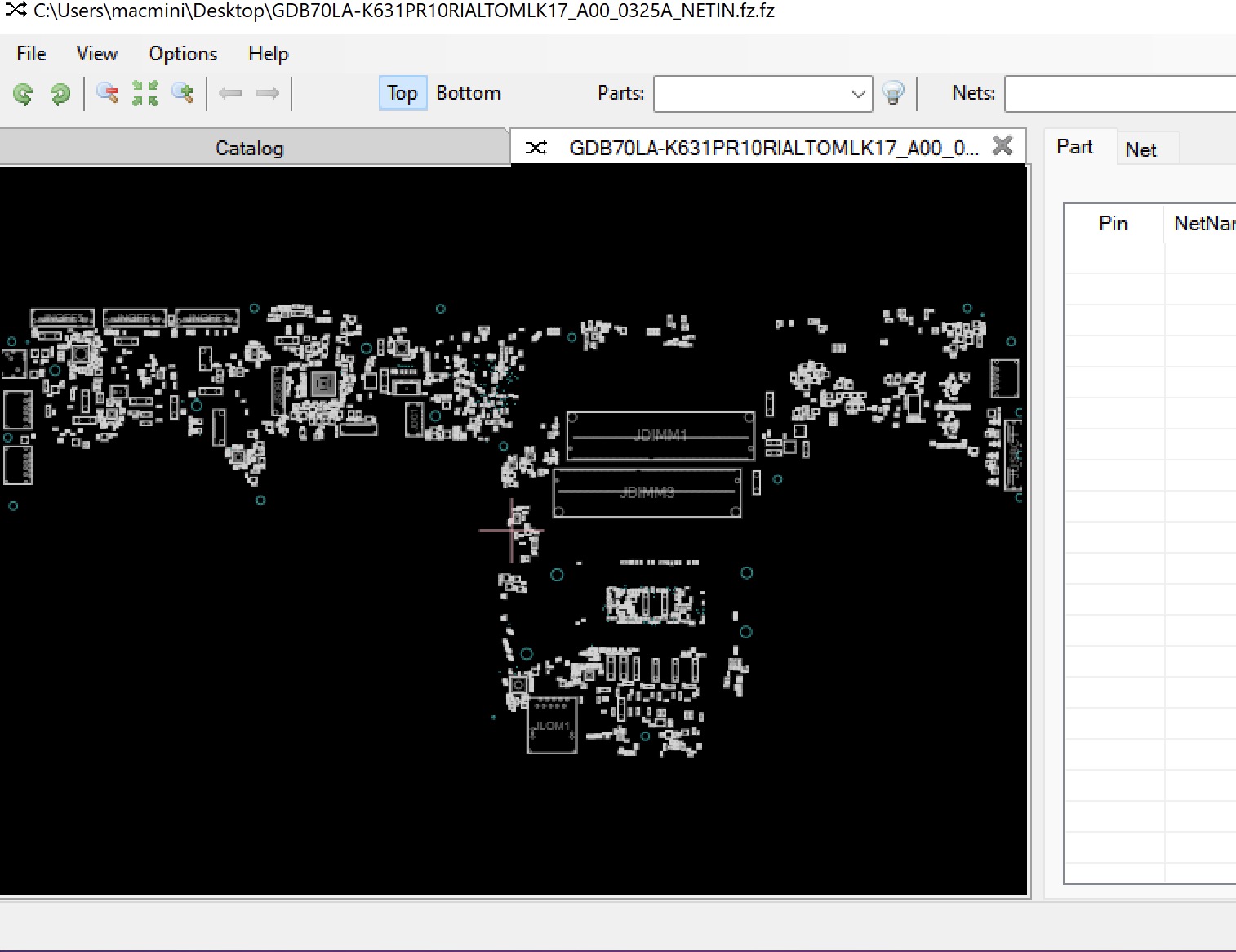Screen dimensions: 1236x952
Task: Click the rotate clockwise icon
Action: (60, 94)
